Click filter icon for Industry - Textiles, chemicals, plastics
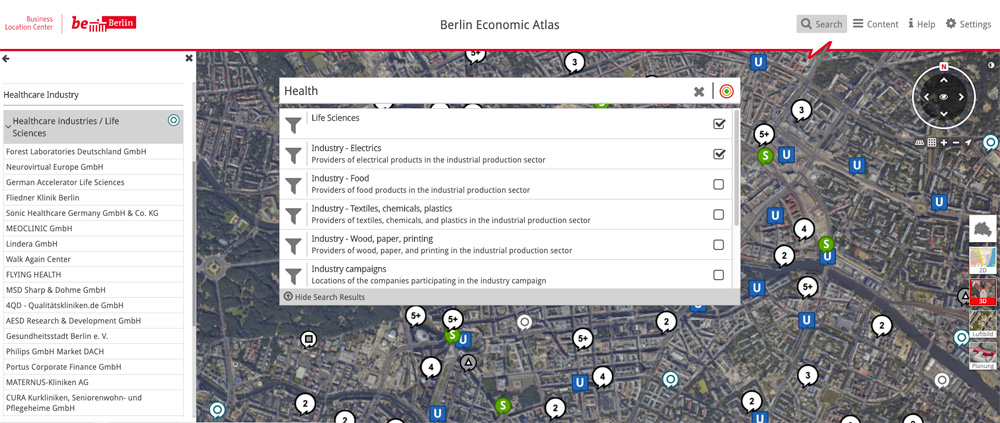This screenshot has height=423, width=1000. tap(293, 215)
